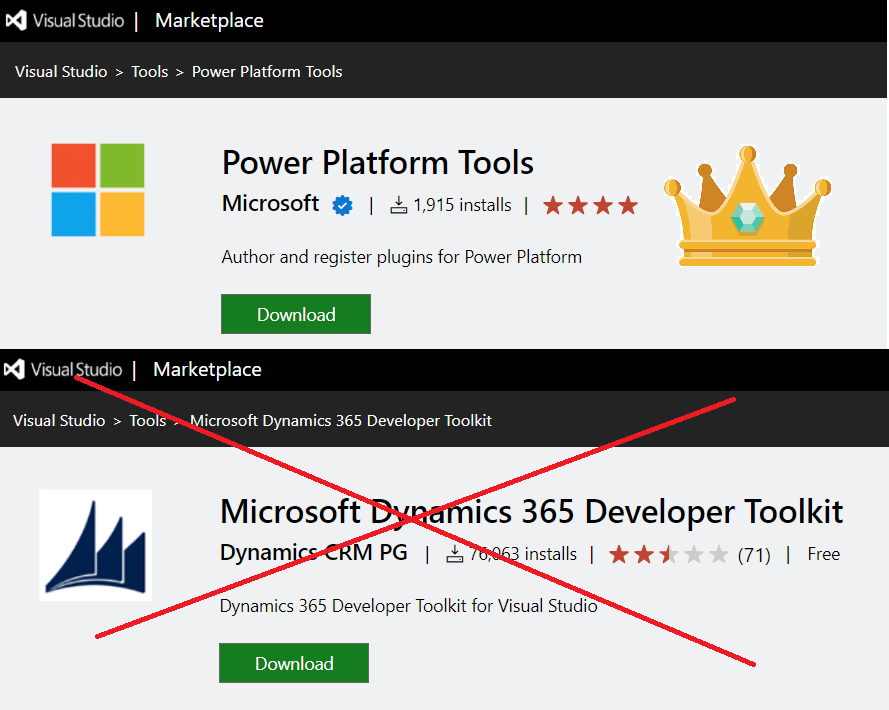
Task: Open Microsoft publisher link
Action: 270,203
